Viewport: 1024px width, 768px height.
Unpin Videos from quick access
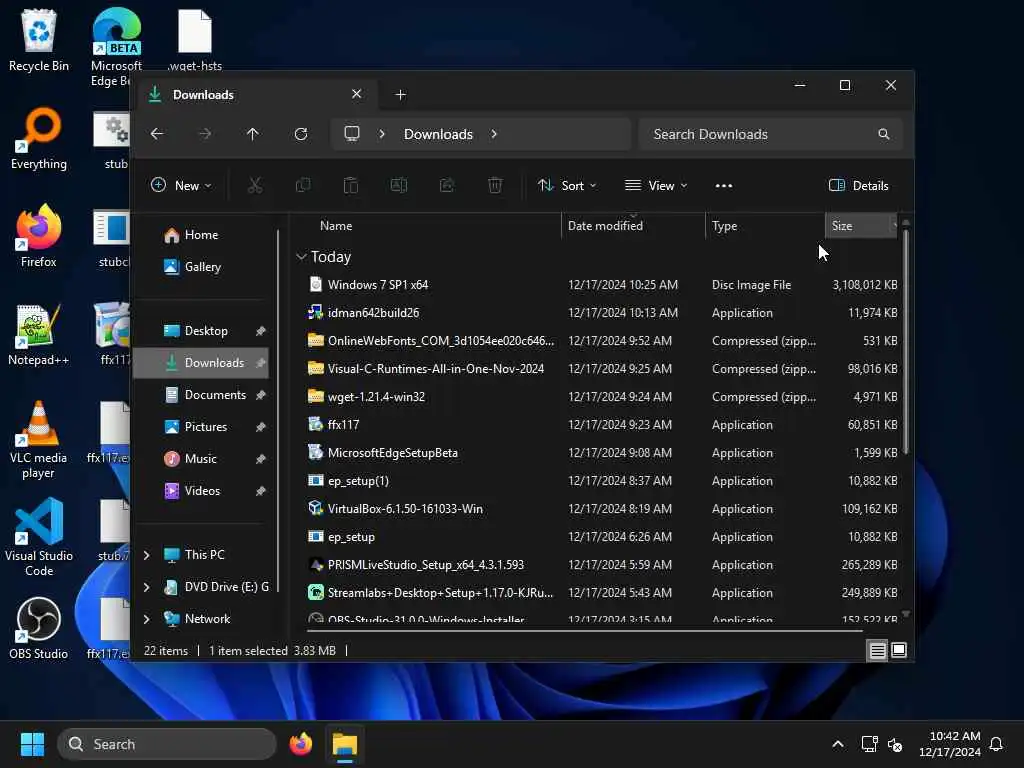[261, 491]
